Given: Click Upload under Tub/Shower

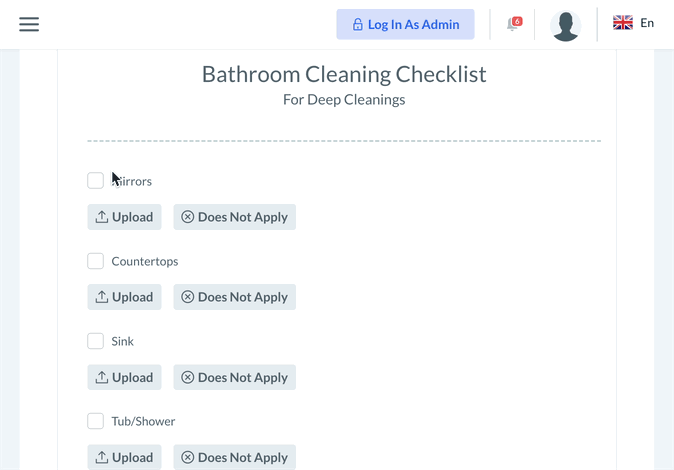Looking at the screenshot, I should tap(125, 457).
